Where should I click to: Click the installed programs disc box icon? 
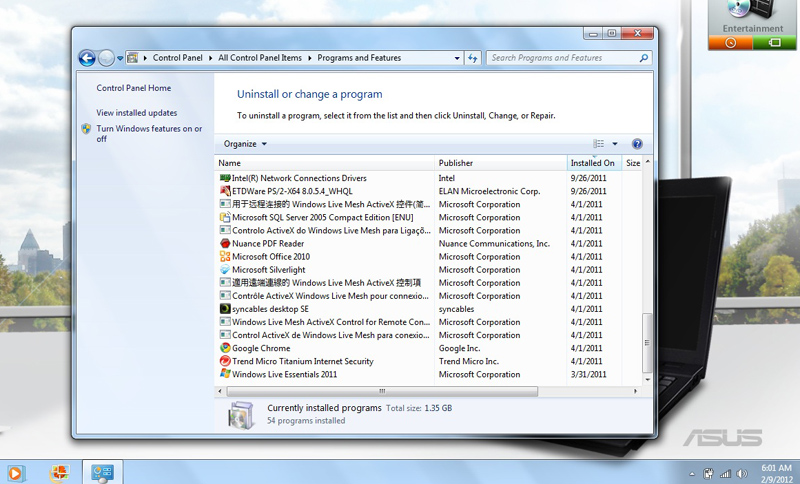(241, 415)
